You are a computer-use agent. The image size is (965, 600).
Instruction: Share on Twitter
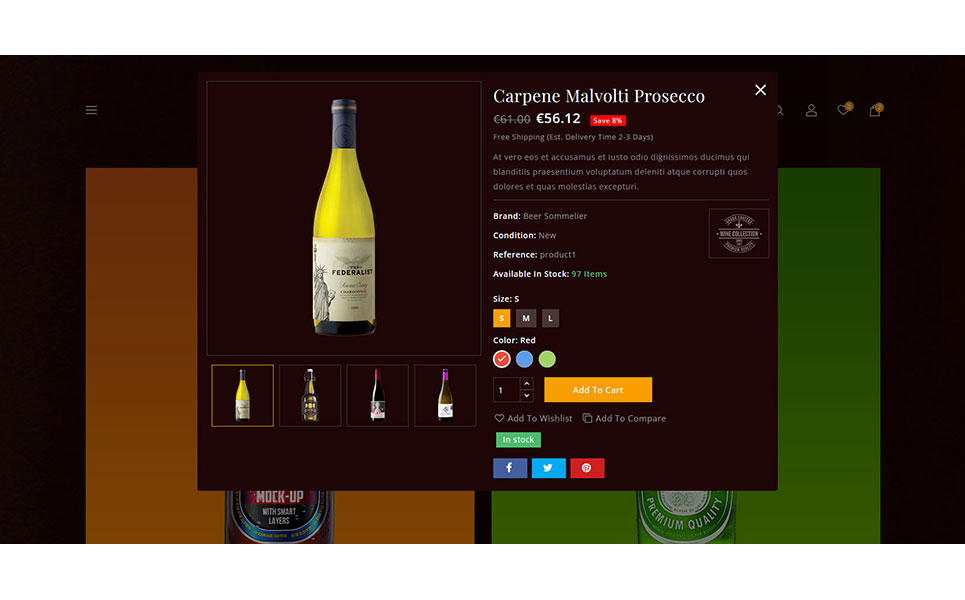pos(548,468)
